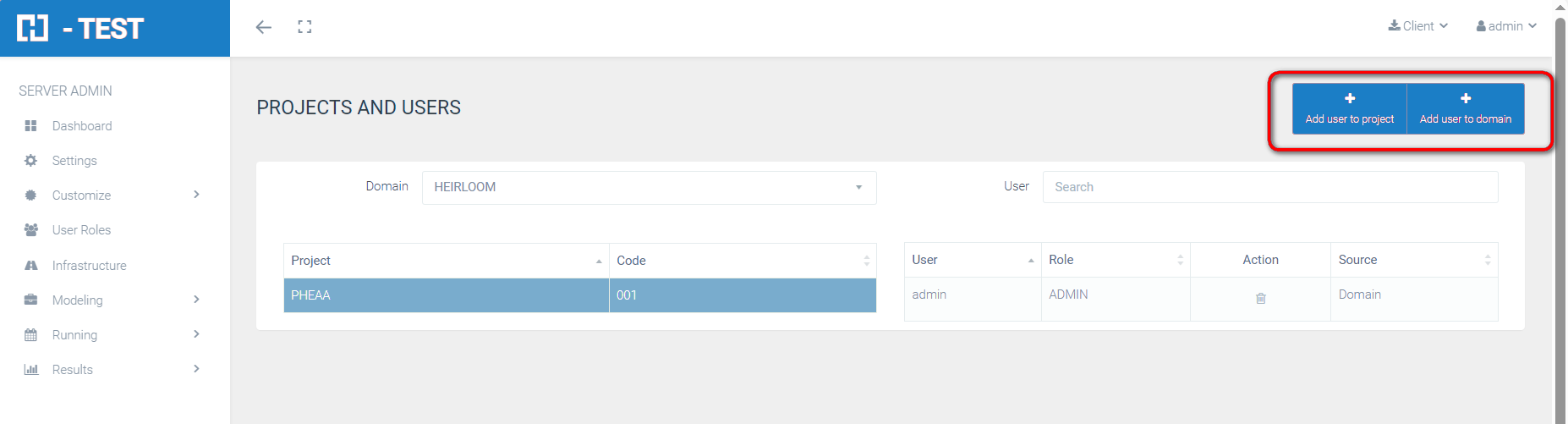Click the back arrow icon

click(x=264, y=27)
